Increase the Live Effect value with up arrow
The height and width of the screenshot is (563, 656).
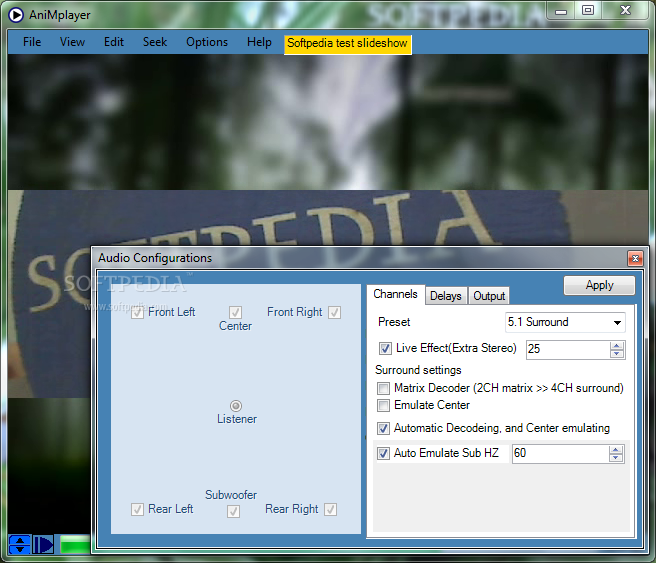617,345
